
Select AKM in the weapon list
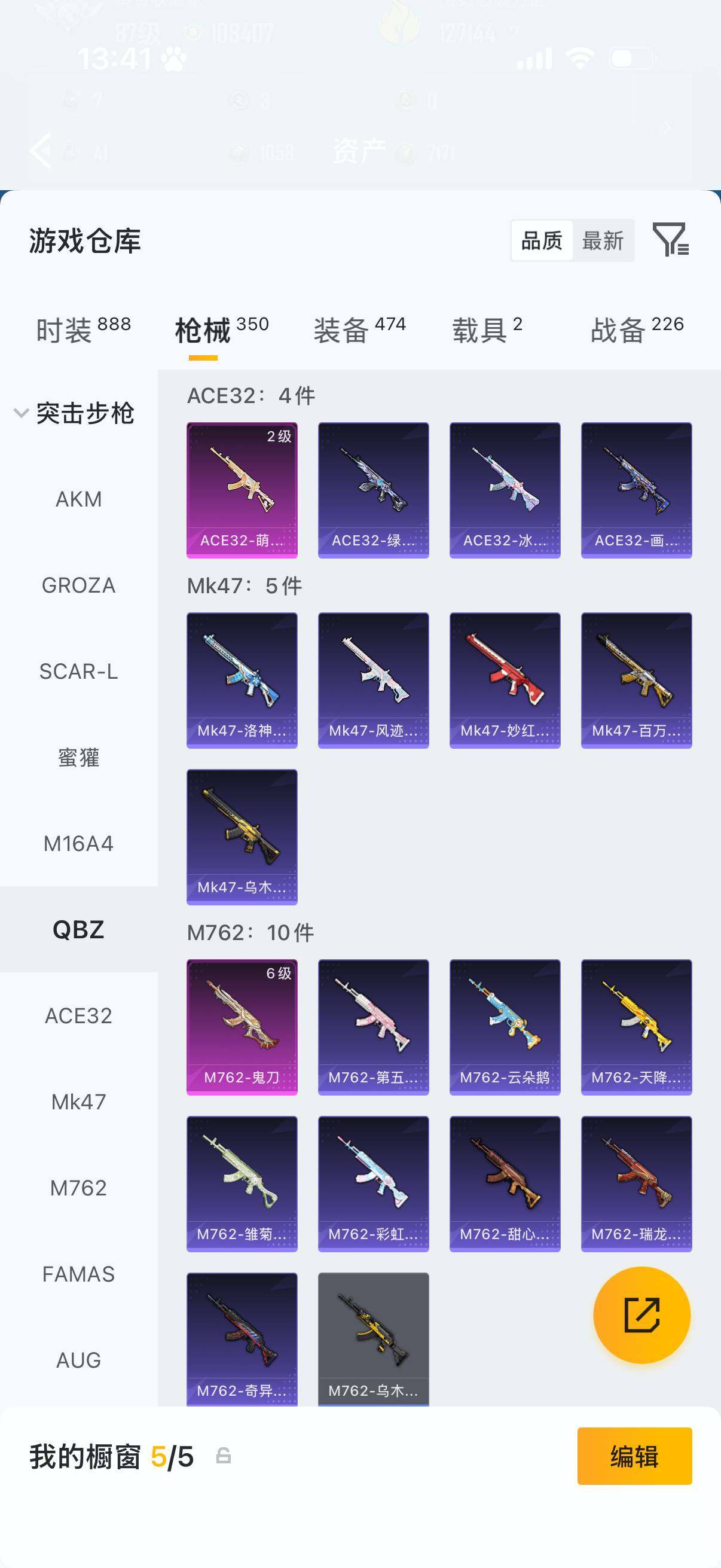coord(78,499)
